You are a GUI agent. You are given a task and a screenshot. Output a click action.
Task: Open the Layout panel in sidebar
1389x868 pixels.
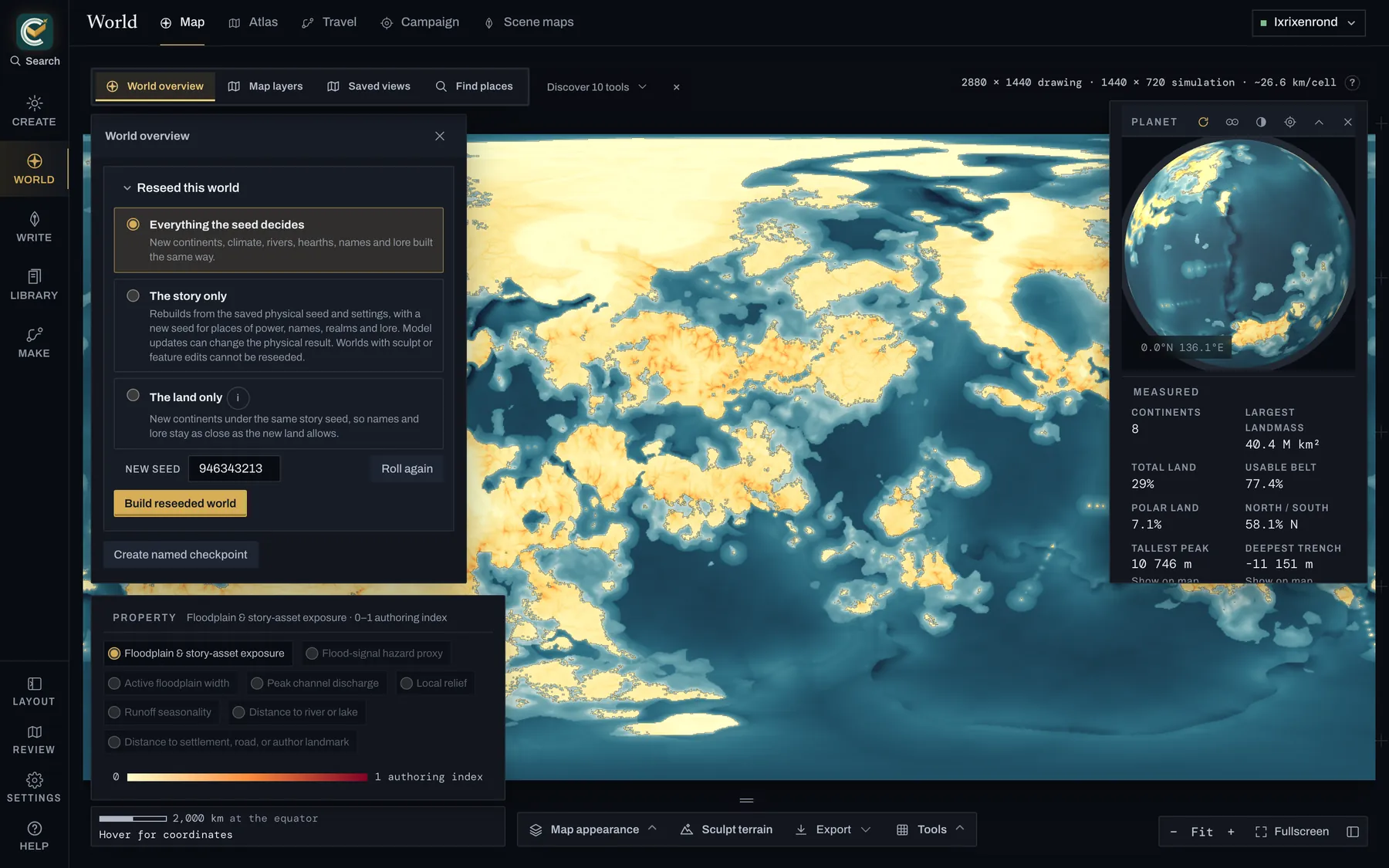(34, 691)
